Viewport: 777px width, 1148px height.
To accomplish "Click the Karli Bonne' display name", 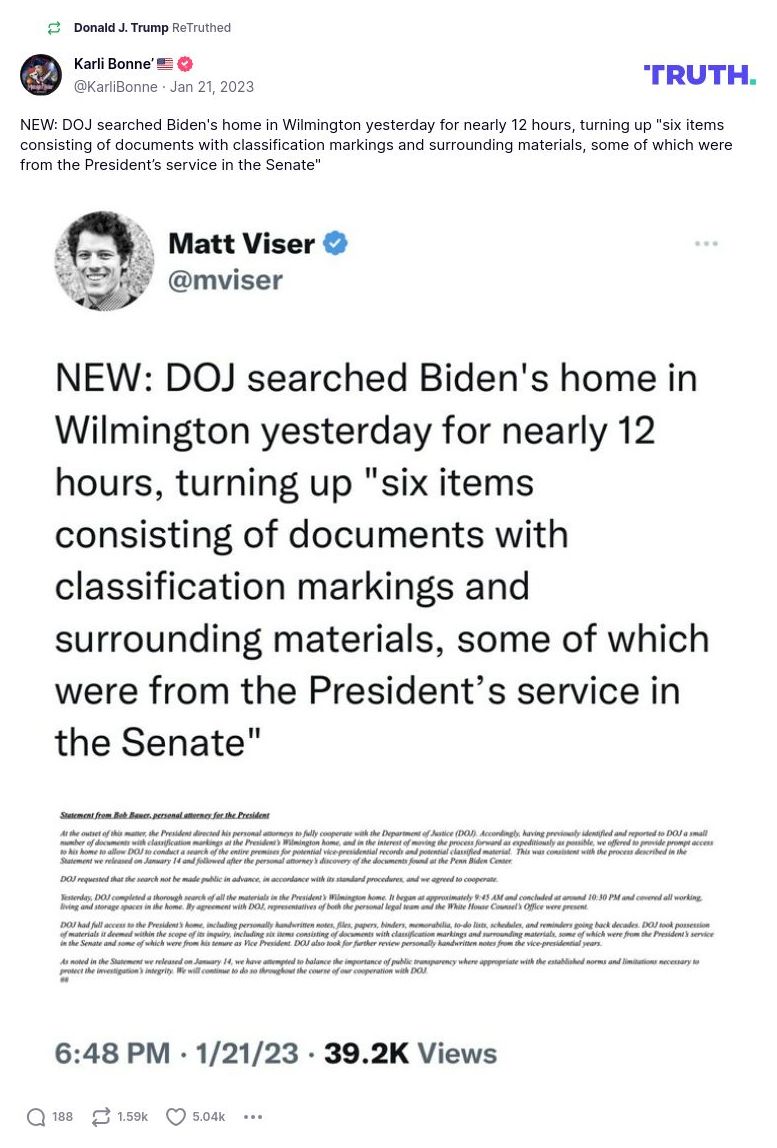I will 112,64.
